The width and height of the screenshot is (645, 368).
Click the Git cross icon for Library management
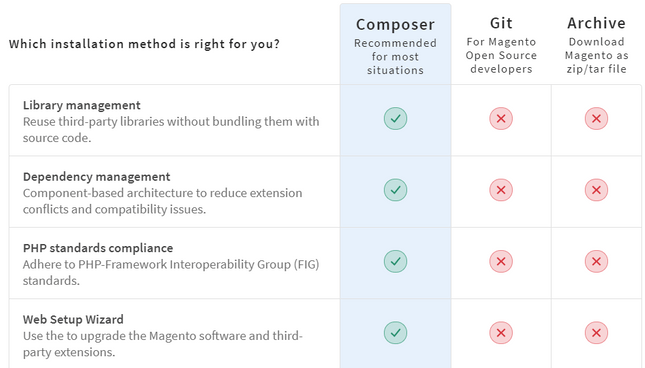[501, 118]
